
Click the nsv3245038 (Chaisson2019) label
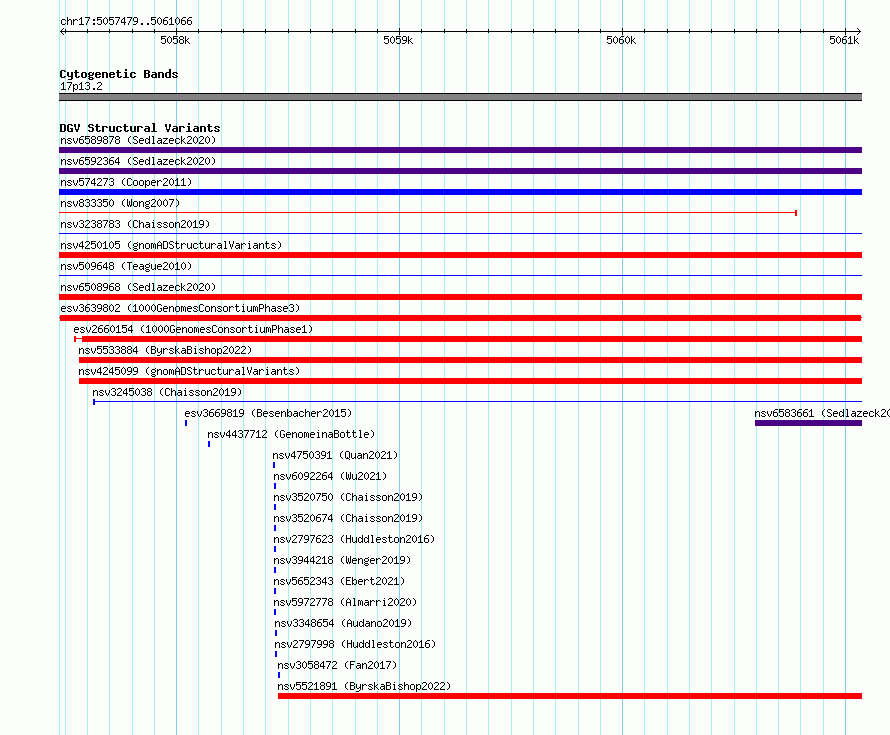coord(167,392)
